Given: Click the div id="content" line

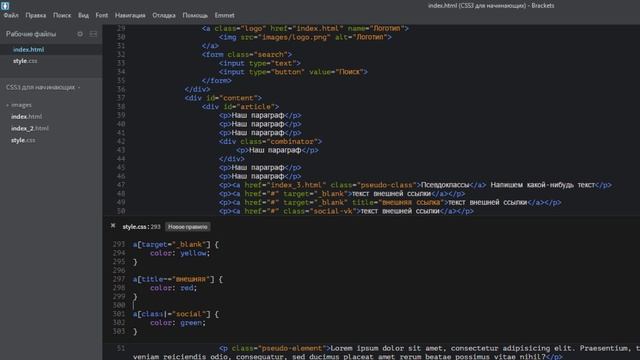Looking at the screenshot, I should (223, 98).
